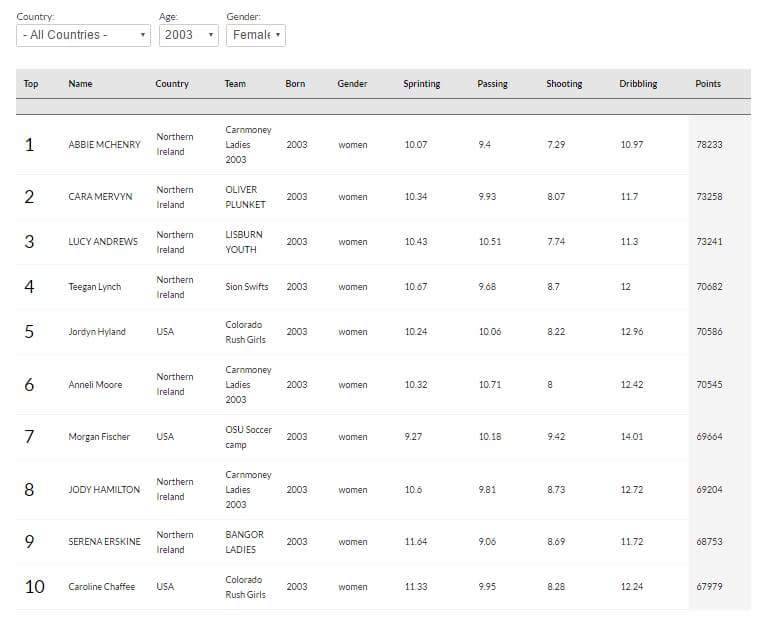Click team BANGOR LADIES
The width and height of the screenshot is (781, 623).
tap(245, 542)
